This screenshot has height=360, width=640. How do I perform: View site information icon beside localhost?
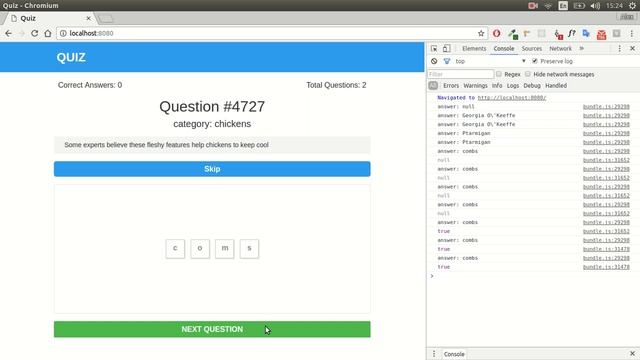coord(63,33)
